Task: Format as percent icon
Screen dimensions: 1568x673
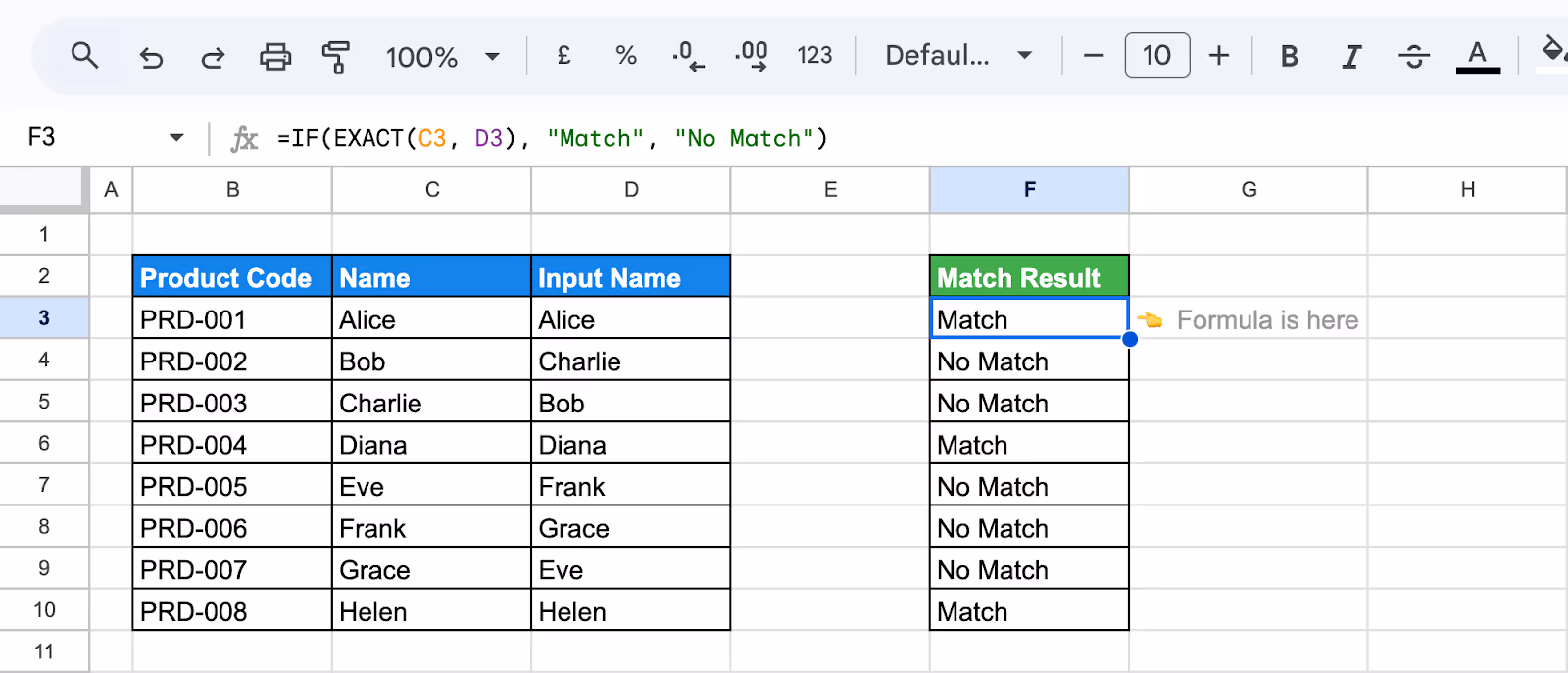Action: (626, 56)
